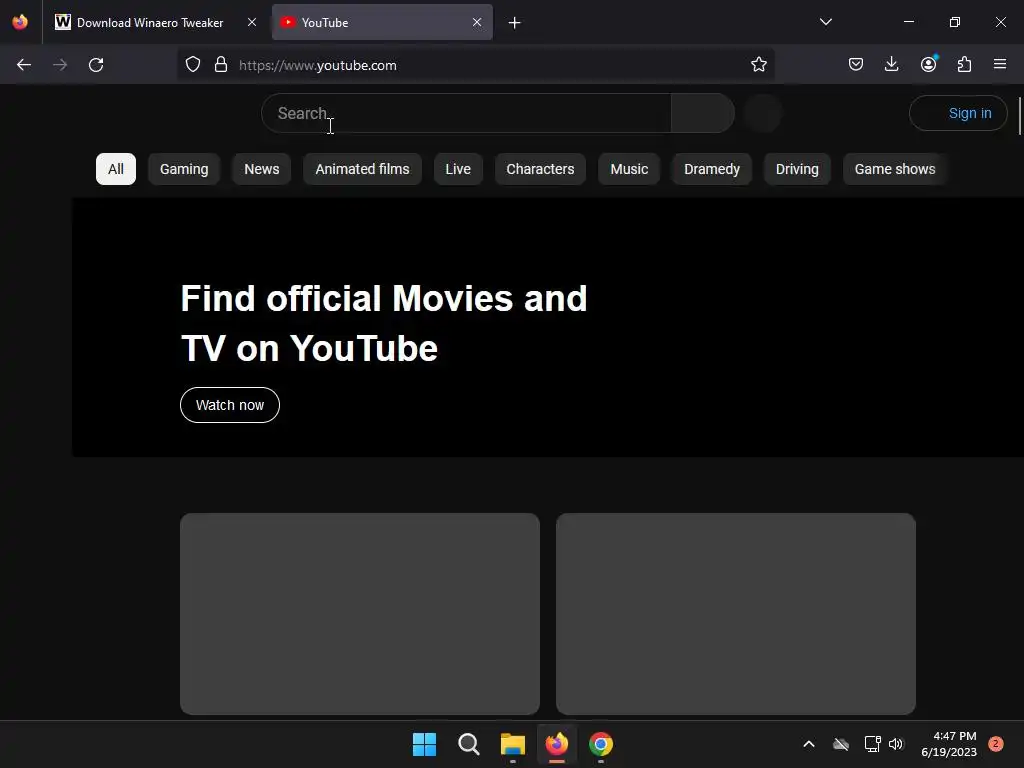Screen dimensions: 1024x768
Task: Choose the Animated films chip
Action: tap(362, 169)
